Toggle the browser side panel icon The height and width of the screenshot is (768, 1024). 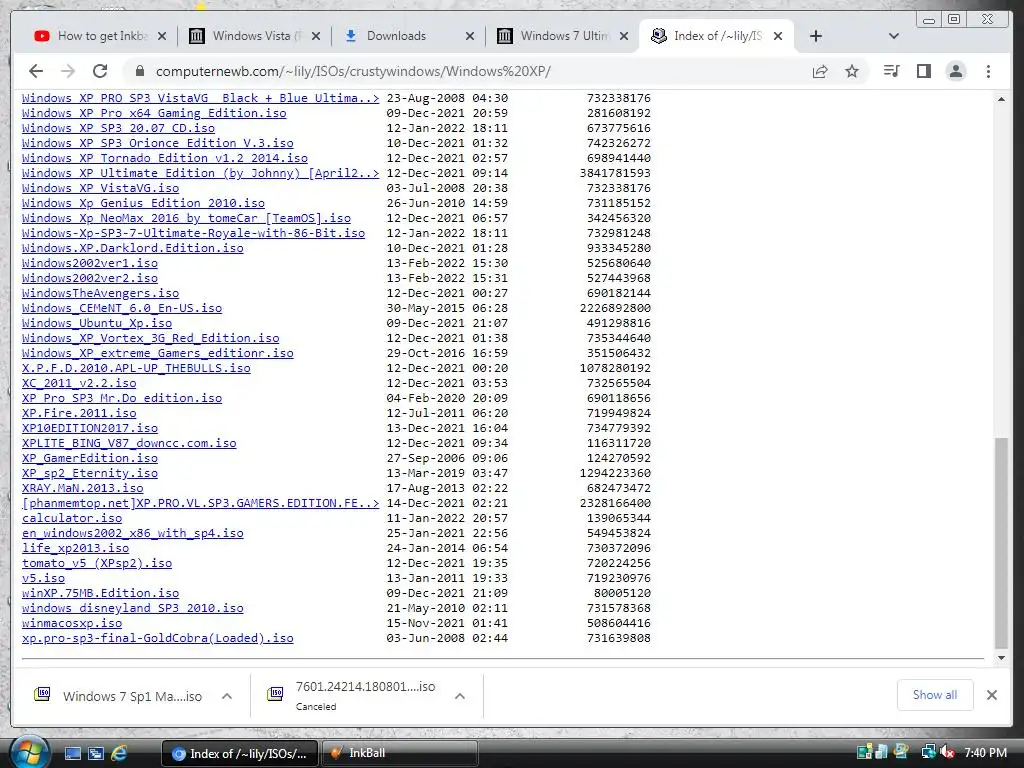coord(923,71)
